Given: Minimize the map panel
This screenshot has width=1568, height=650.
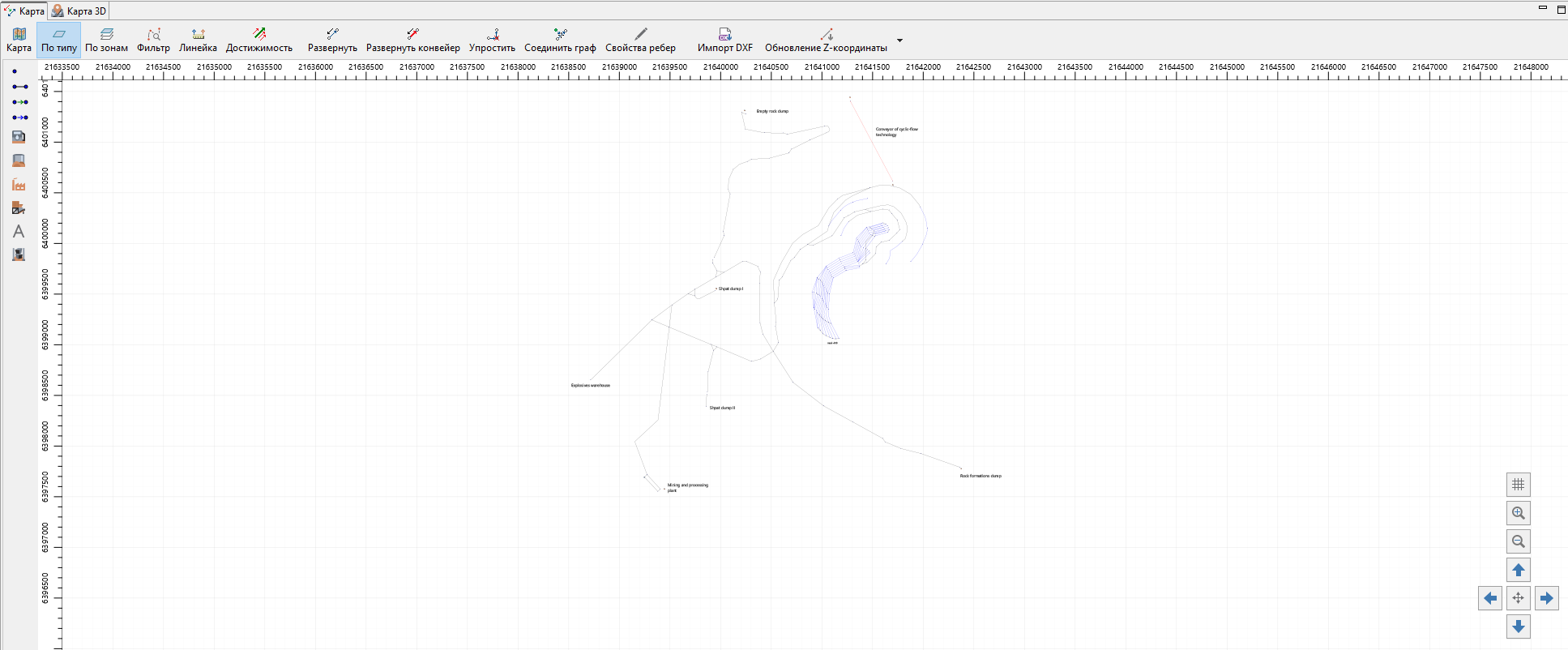Looking at the screenshot, I should click(x=1543, y=9).
